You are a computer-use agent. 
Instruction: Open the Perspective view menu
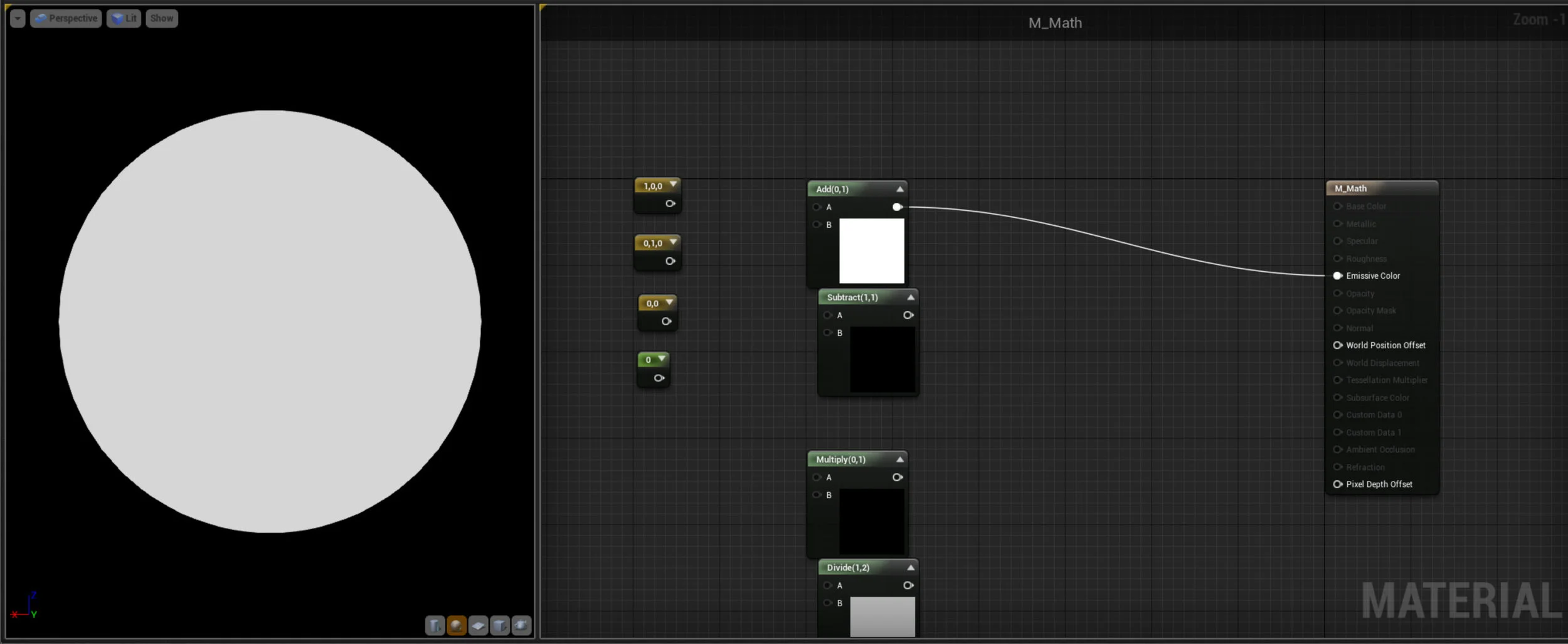(66, 18)
